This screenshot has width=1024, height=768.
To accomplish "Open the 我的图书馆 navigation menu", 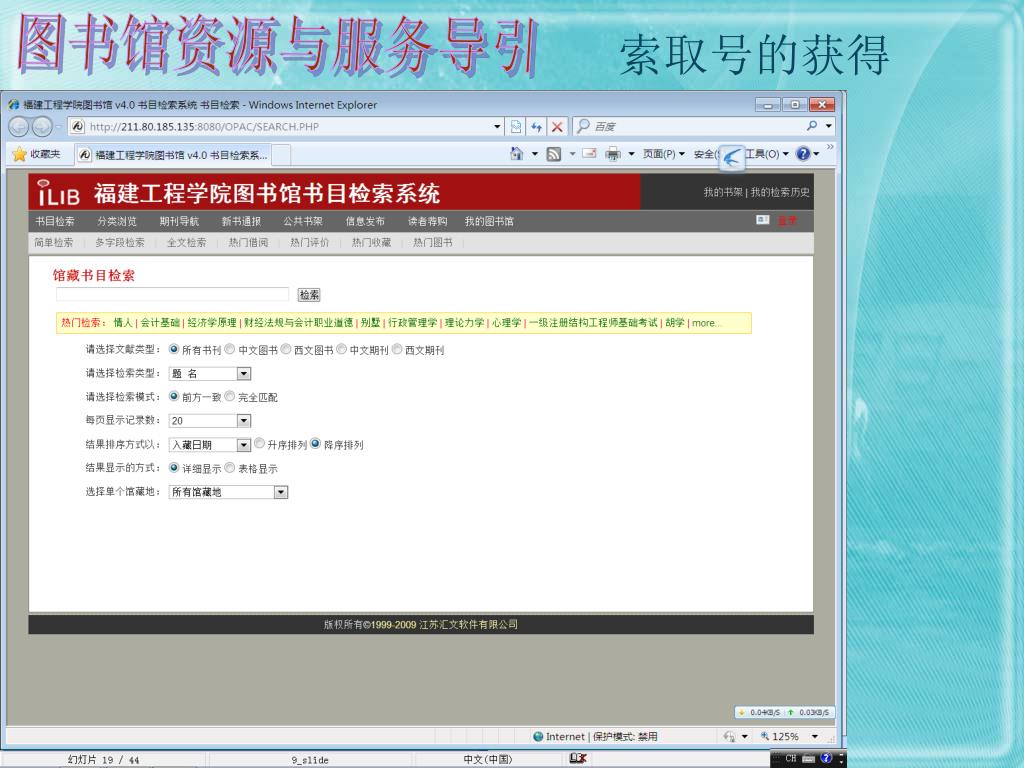I will [489, 221].
